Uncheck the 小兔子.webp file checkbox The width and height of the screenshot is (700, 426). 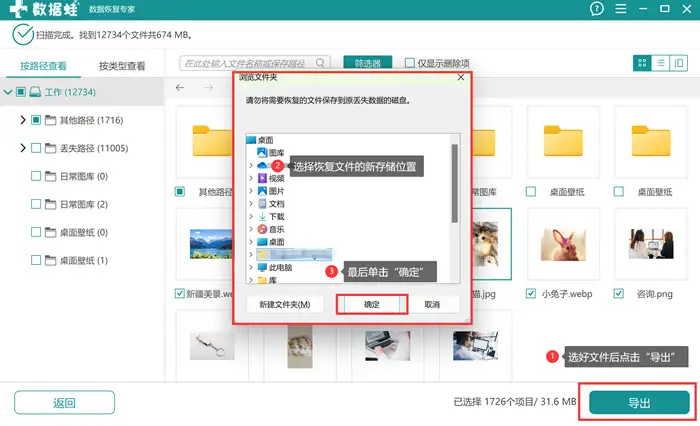(x=531, y=293)
